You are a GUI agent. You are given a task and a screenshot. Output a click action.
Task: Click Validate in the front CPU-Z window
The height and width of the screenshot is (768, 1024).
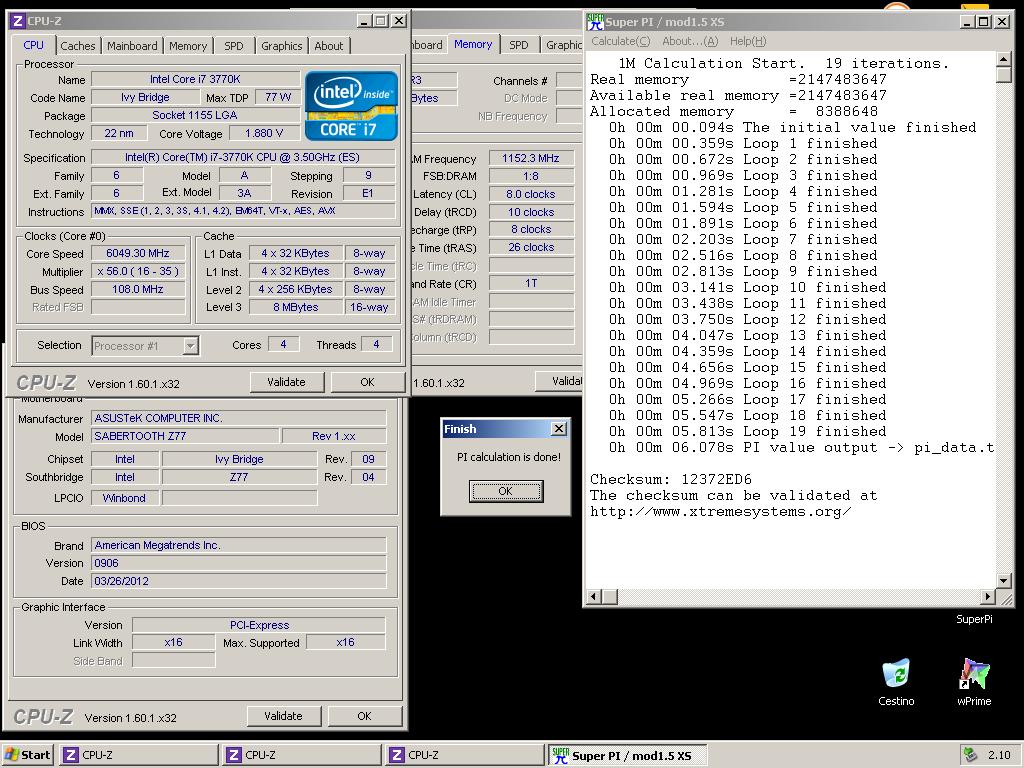[286, 382]
